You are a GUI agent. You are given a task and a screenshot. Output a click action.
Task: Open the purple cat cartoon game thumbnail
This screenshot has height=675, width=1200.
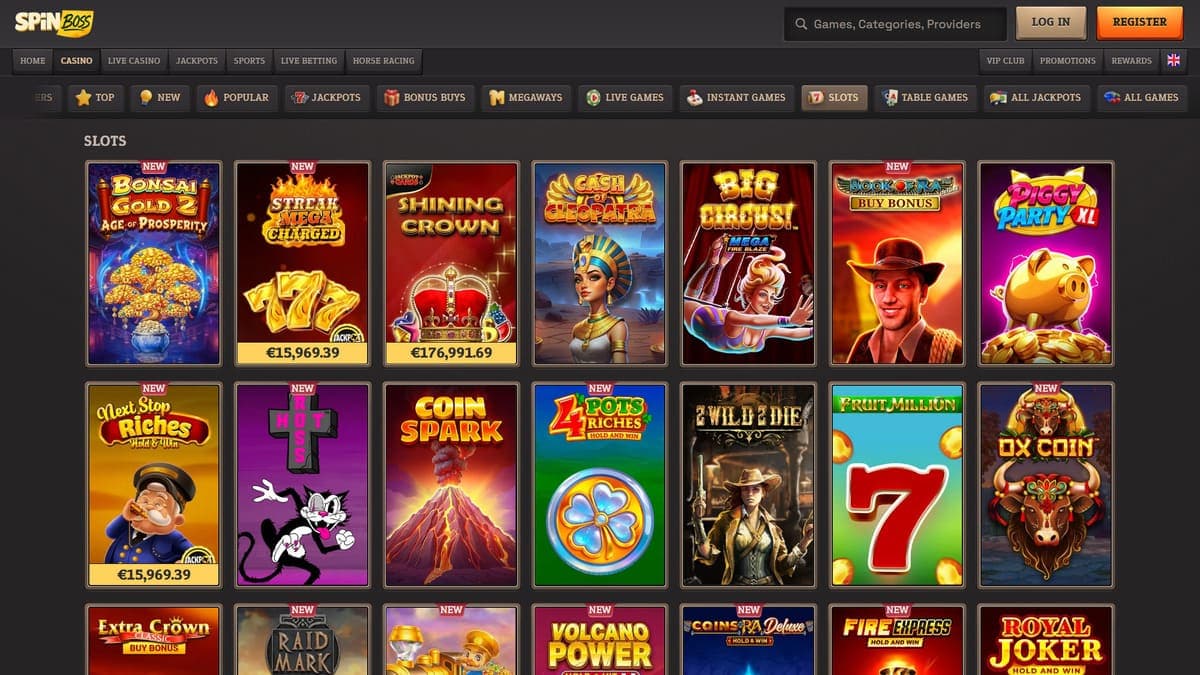coord(302,485)
